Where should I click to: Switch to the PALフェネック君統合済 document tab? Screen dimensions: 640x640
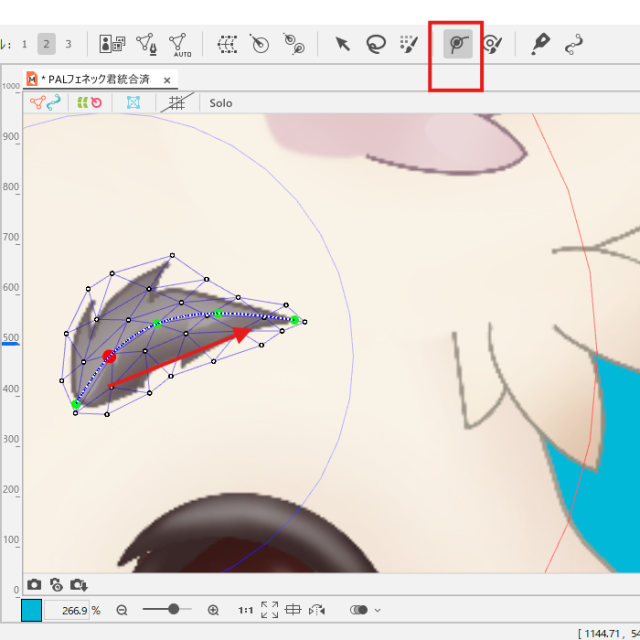(x=95, y=79)
